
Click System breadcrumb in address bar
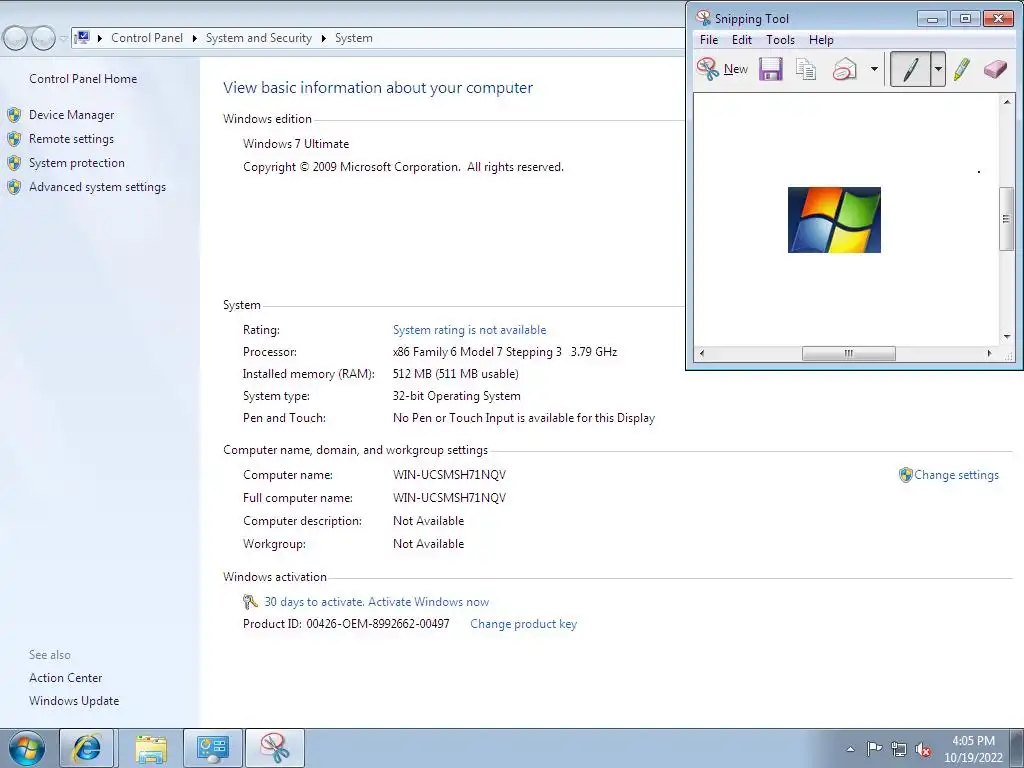click(353, 38)
